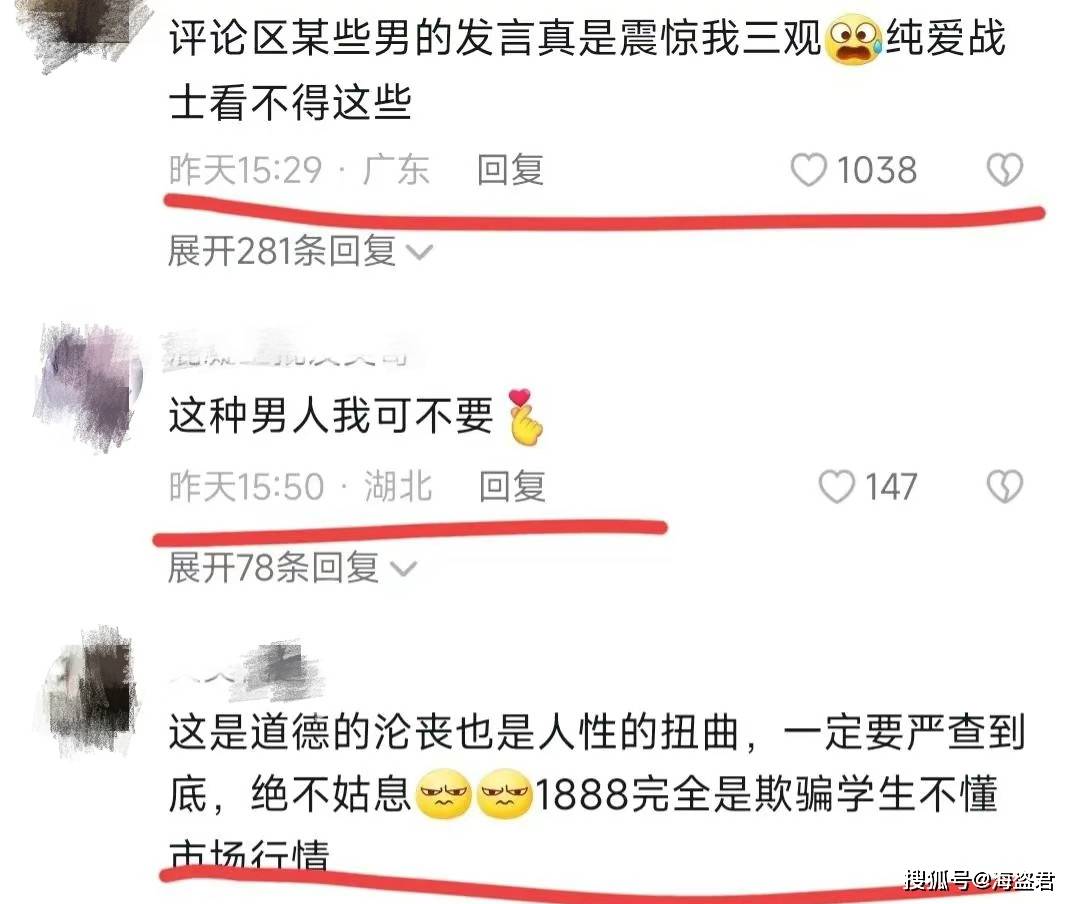The width and height of the screenshot is (1080, 904).
Task: Tap broken heart on the Hubei comment
Action: click(1005, 486)
